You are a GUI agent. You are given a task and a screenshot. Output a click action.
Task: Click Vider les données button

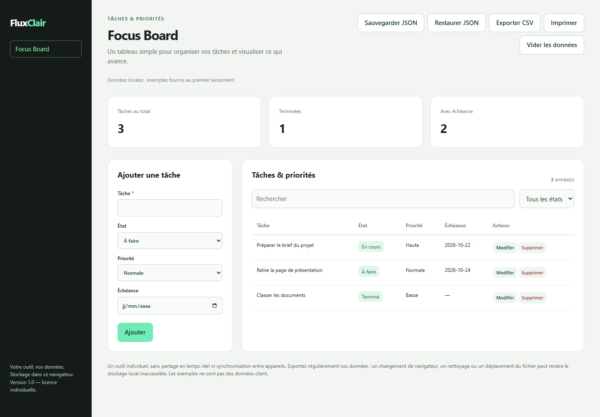(x=552, y=45)
